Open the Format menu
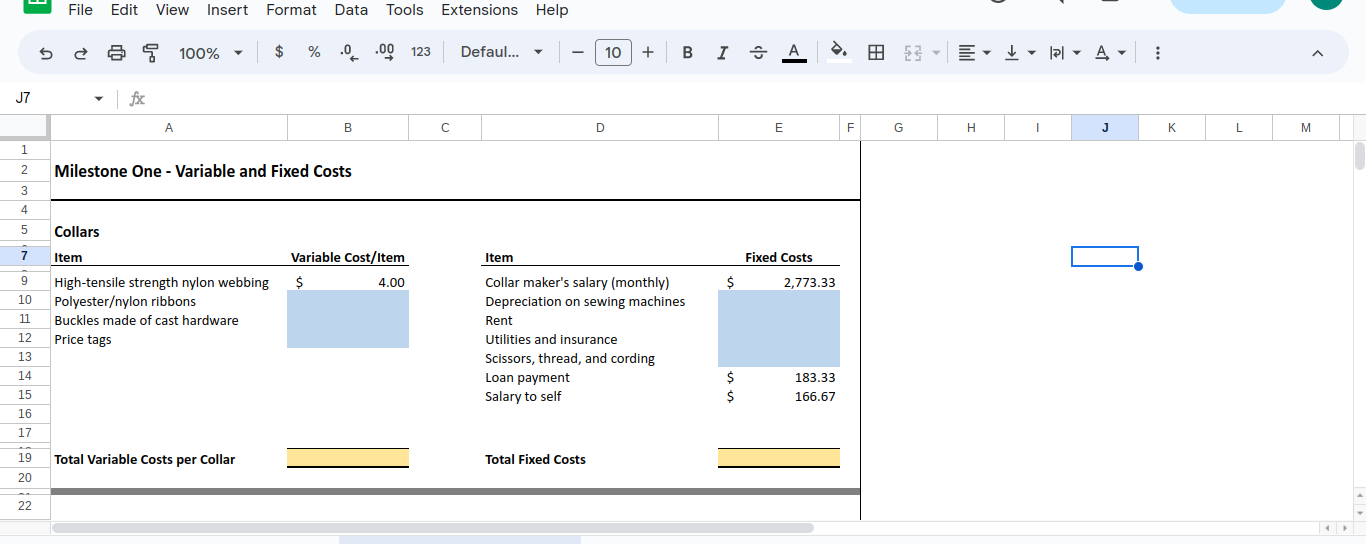Viewport: 1366px width, 544px height. (x=291, y=10)
